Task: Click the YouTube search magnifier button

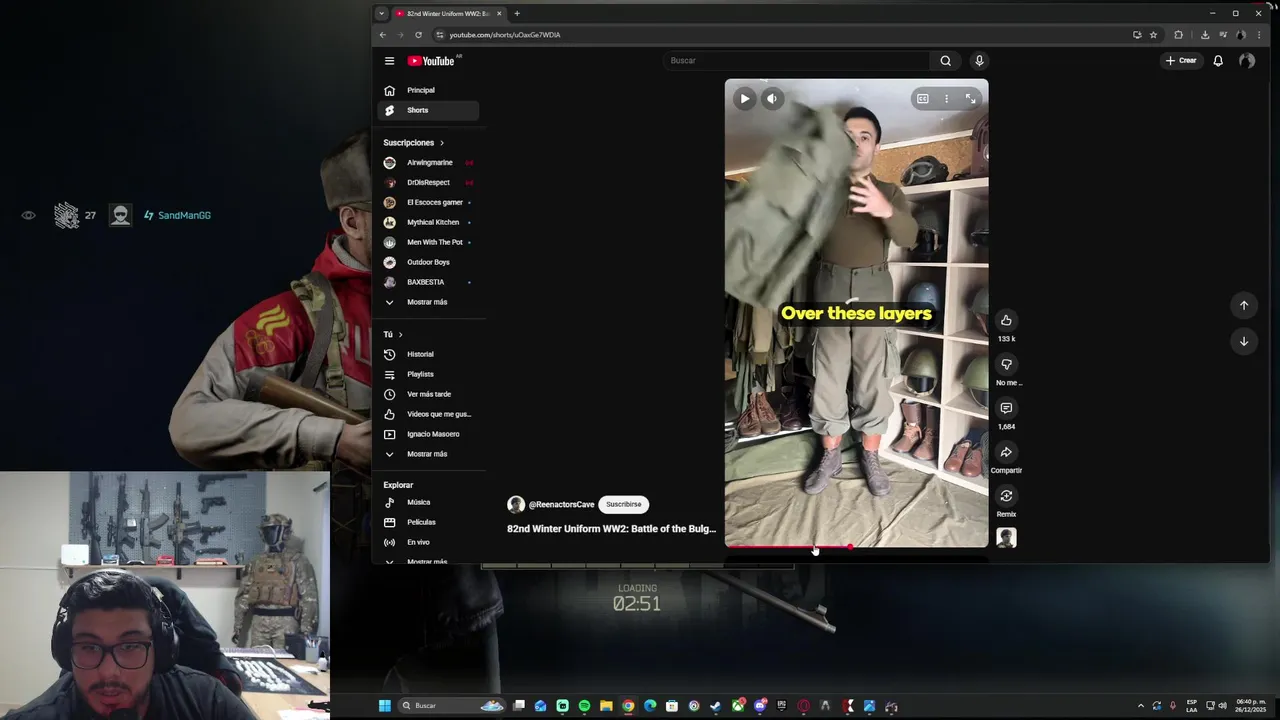Action: (945, 61)
